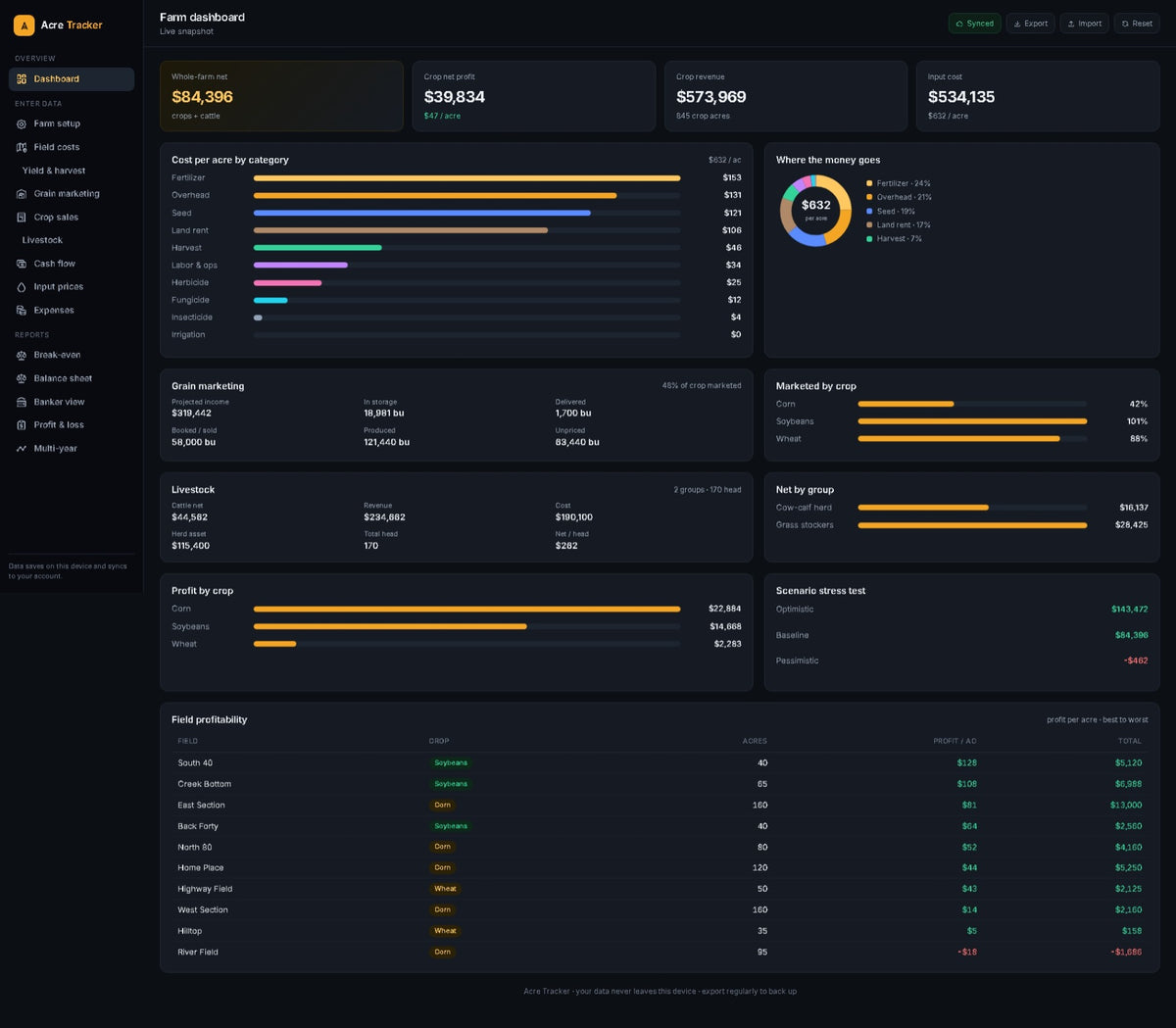The height and width of the screenshot is (1028, 1176).
Task: Click the Grain marketing icon
Action: [22, 194]
